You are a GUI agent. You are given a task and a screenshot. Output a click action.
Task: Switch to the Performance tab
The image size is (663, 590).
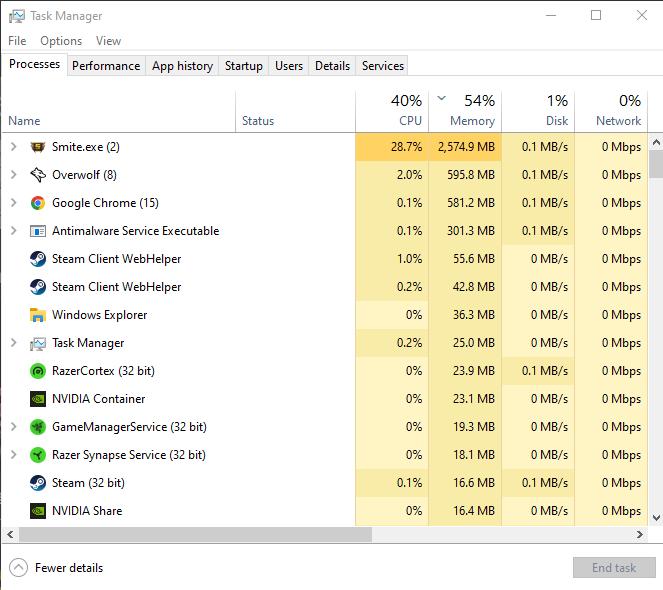[106, 66]
